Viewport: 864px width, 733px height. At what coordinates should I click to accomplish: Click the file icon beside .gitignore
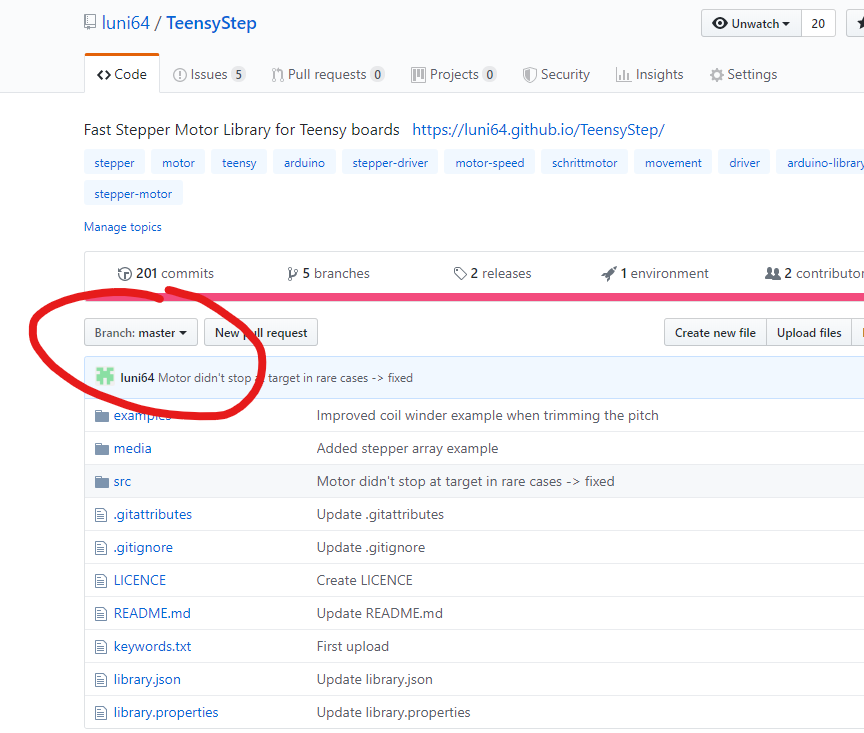(x=101, y=548)
